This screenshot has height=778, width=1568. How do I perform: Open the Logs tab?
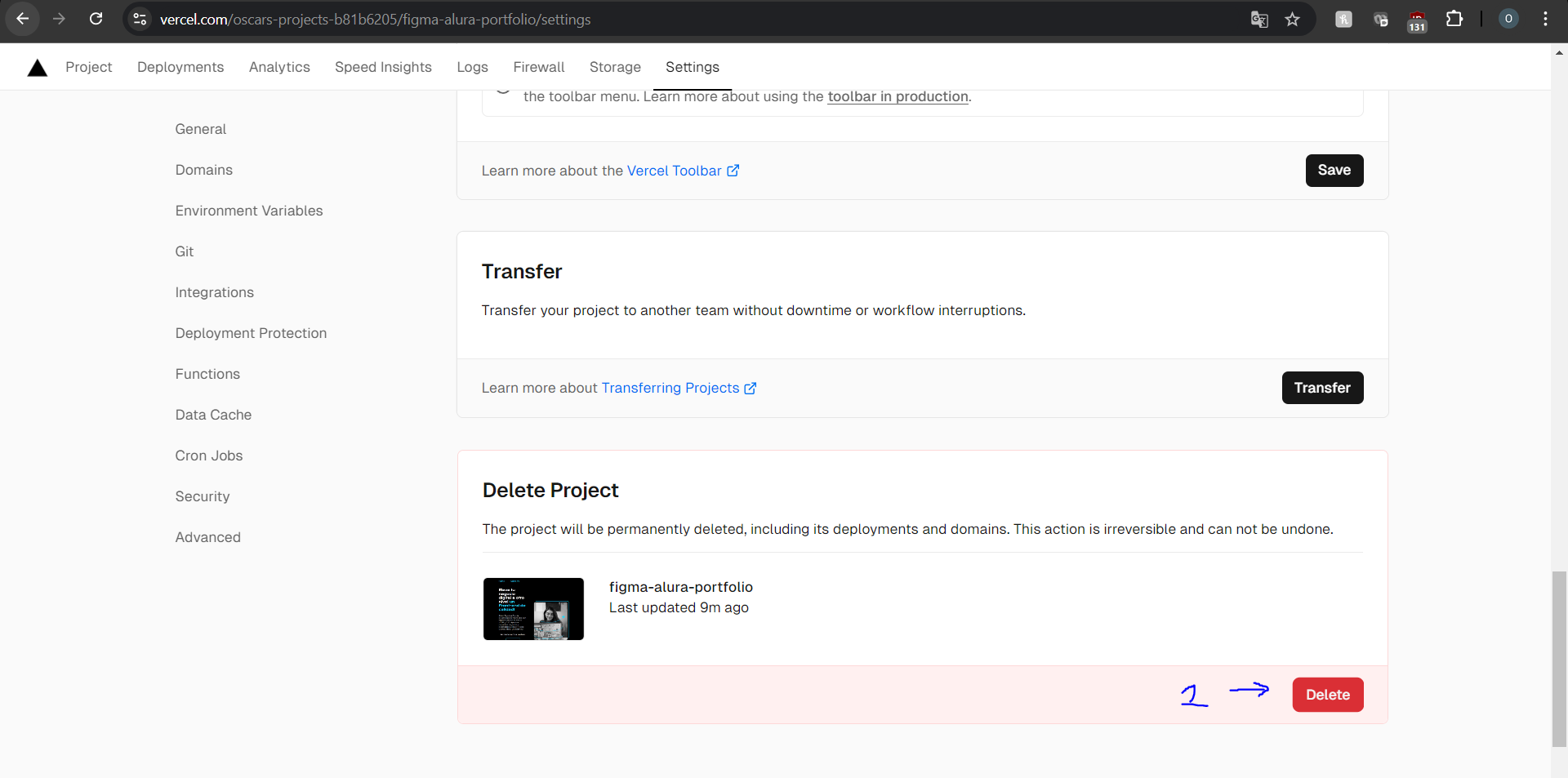tap(472, 67)
